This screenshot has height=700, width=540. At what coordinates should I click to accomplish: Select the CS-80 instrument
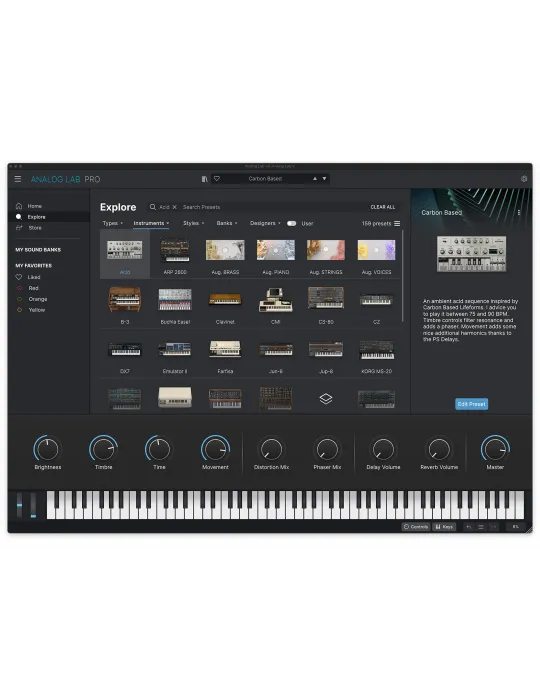[x=326, y=304]
